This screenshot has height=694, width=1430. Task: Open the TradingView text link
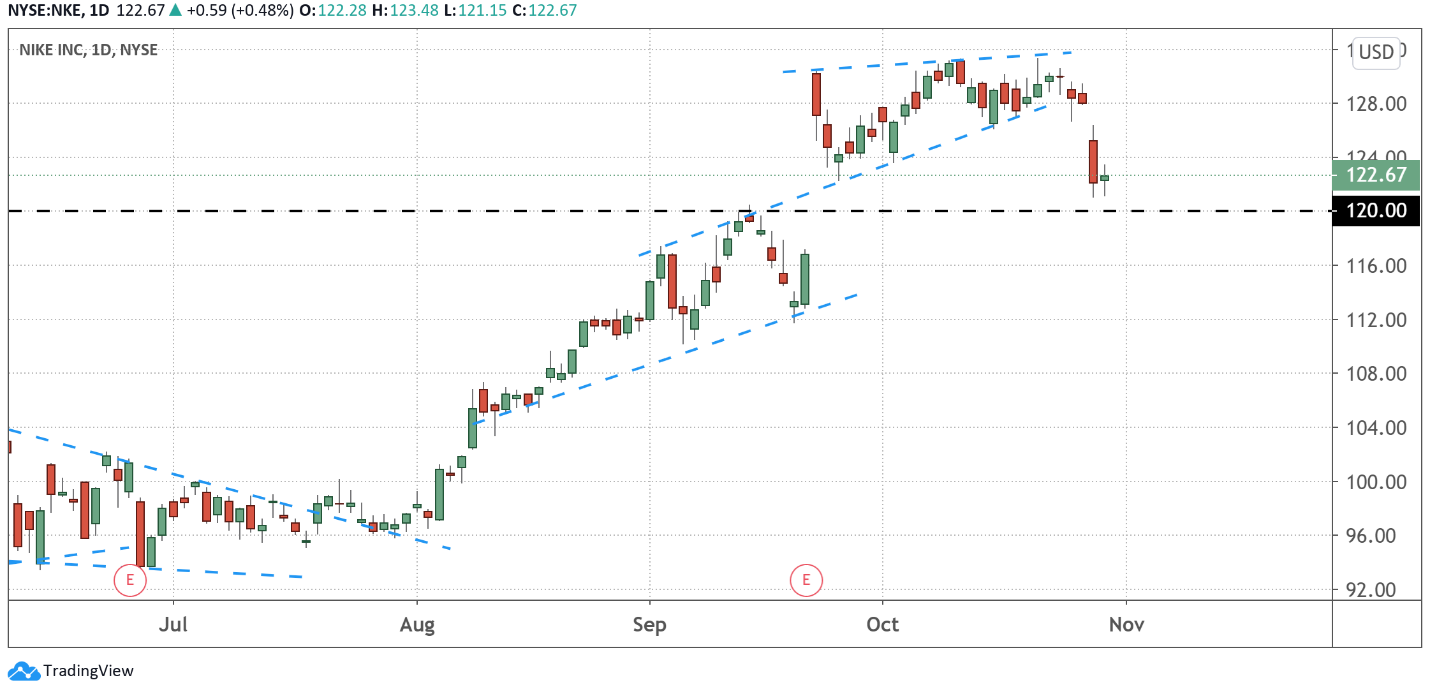88,671
